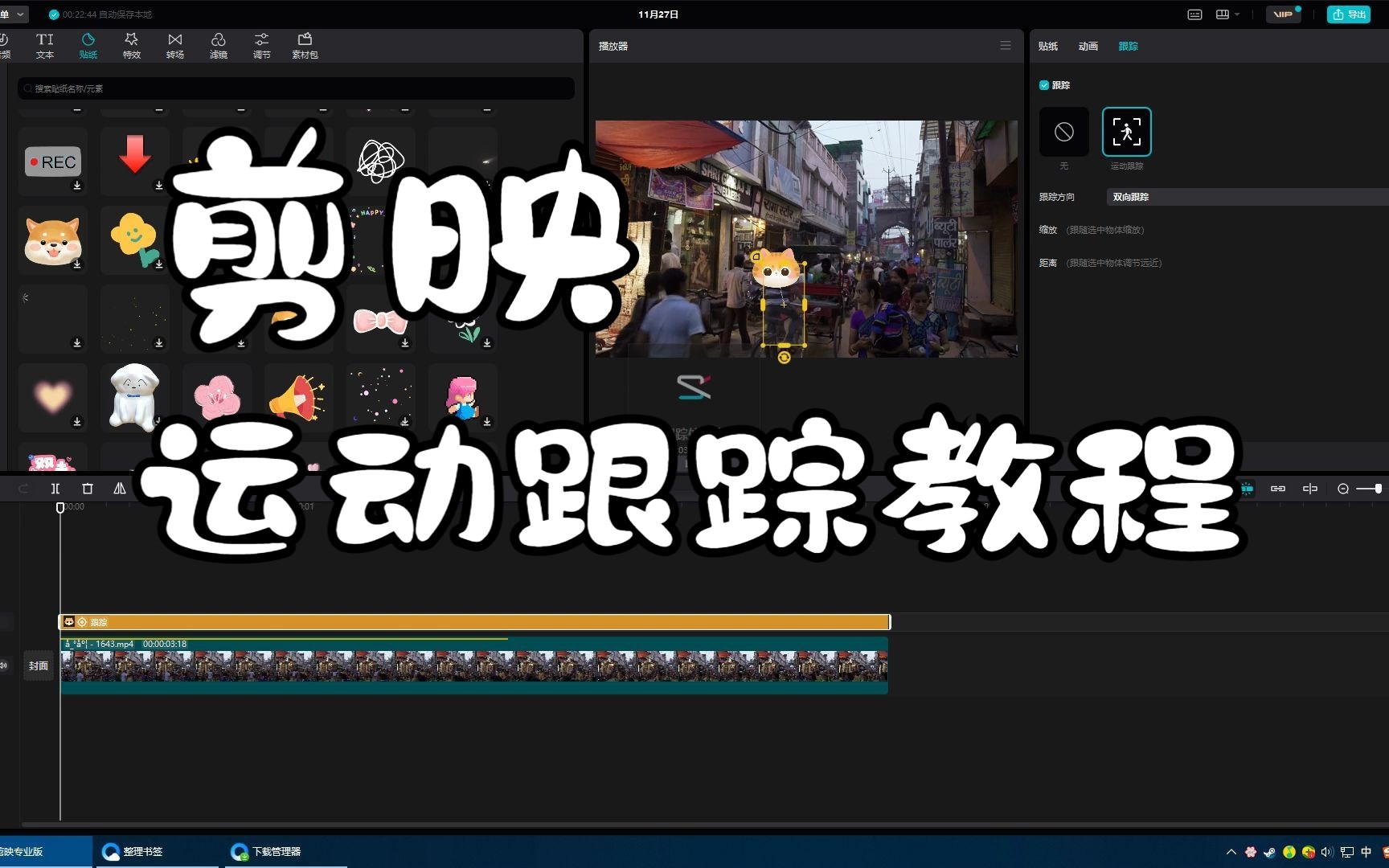The image size is (1389, 868).
Task: Mute the main track speaker icon
Action: click(x=4, y=665)
